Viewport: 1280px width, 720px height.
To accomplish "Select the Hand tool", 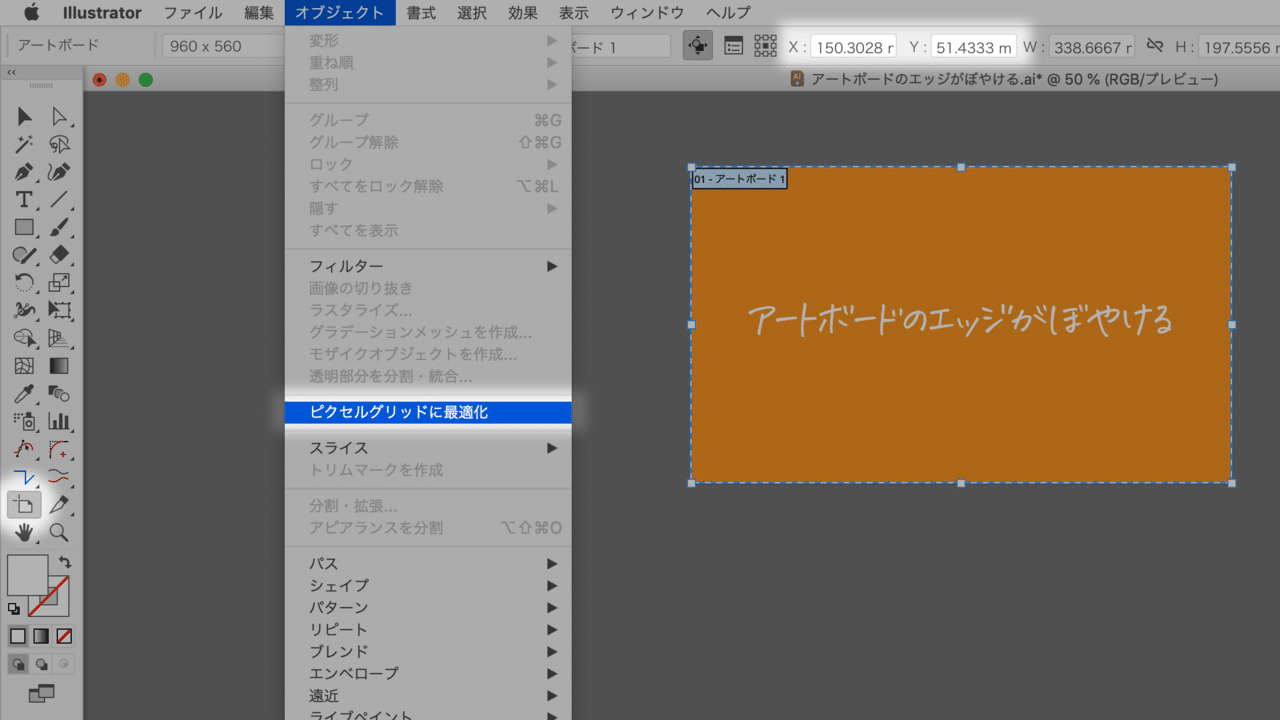I will (x=26, y=533).
